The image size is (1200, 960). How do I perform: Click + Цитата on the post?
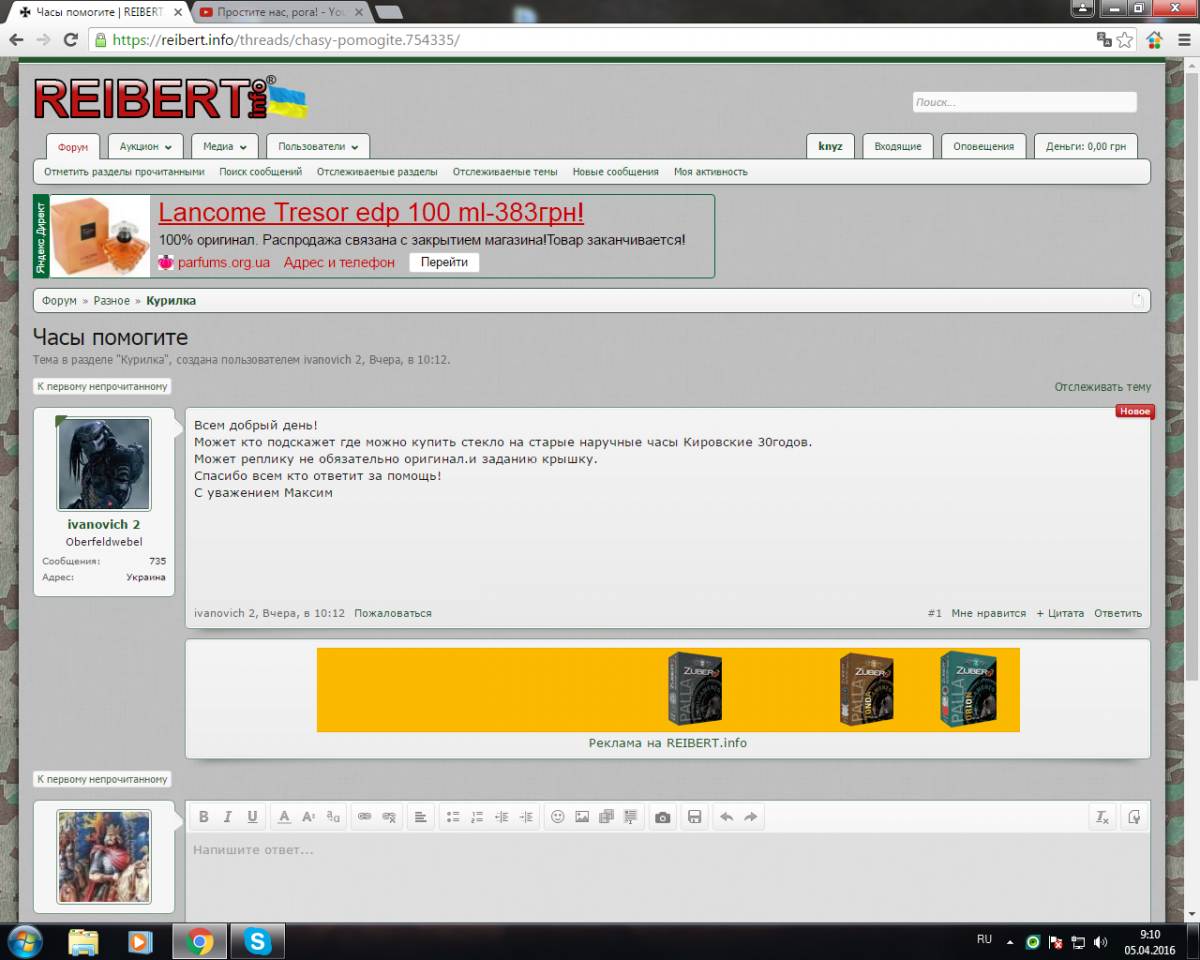coord(1060,613)
